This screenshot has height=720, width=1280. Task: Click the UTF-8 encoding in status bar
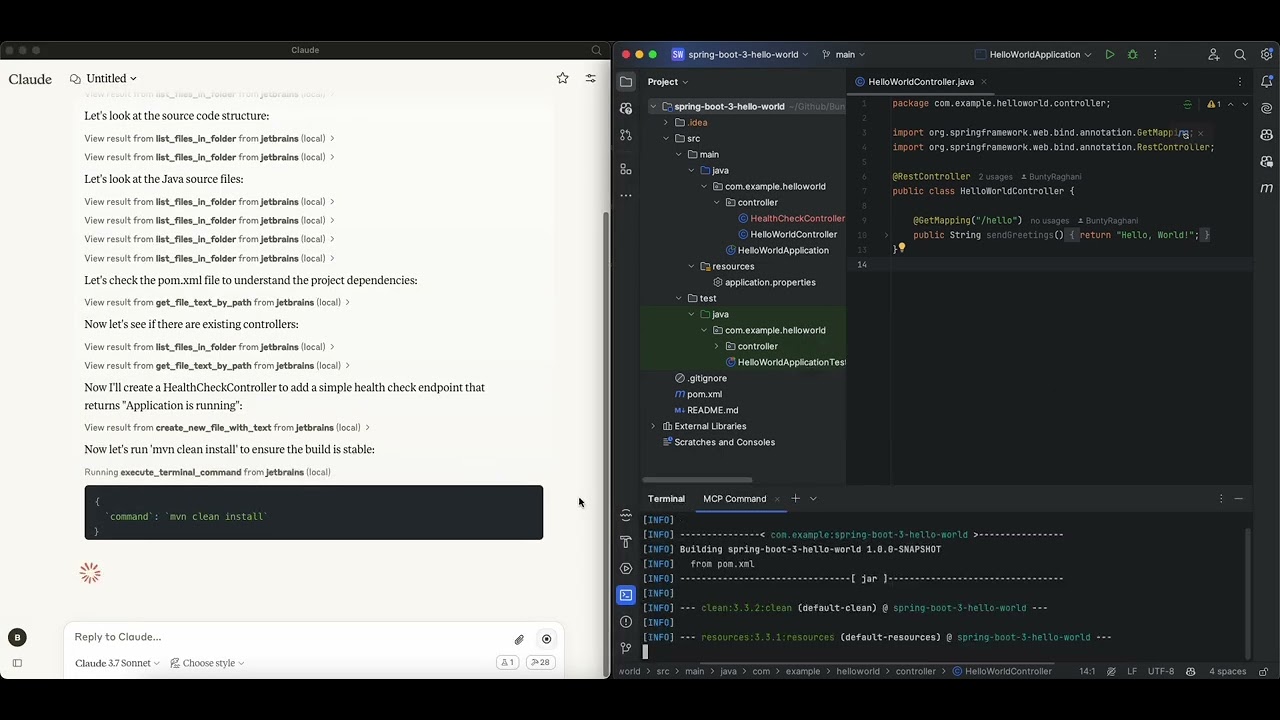pyautogui.click(x=1161, y=672)
